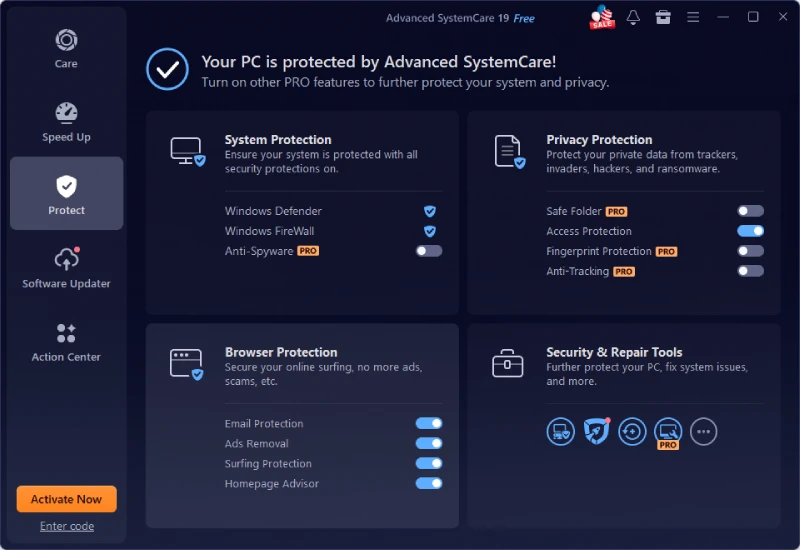Click the Browser Protection heading
Image resolution: width=800 pixels, height=550 pixels.
point(281,352)
